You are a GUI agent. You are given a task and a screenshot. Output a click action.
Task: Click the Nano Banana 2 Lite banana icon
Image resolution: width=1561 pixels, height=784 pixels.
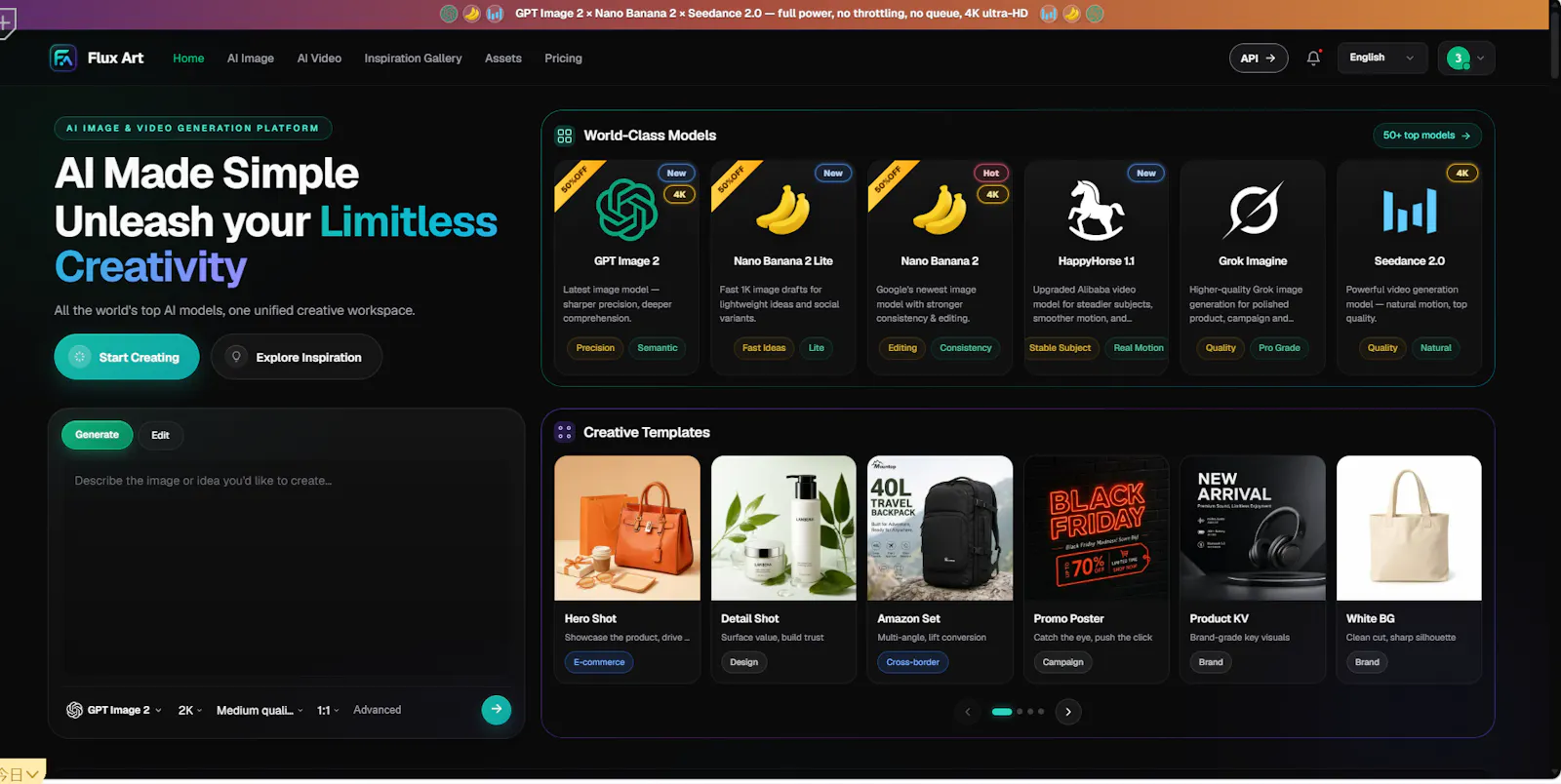(783, 210)
